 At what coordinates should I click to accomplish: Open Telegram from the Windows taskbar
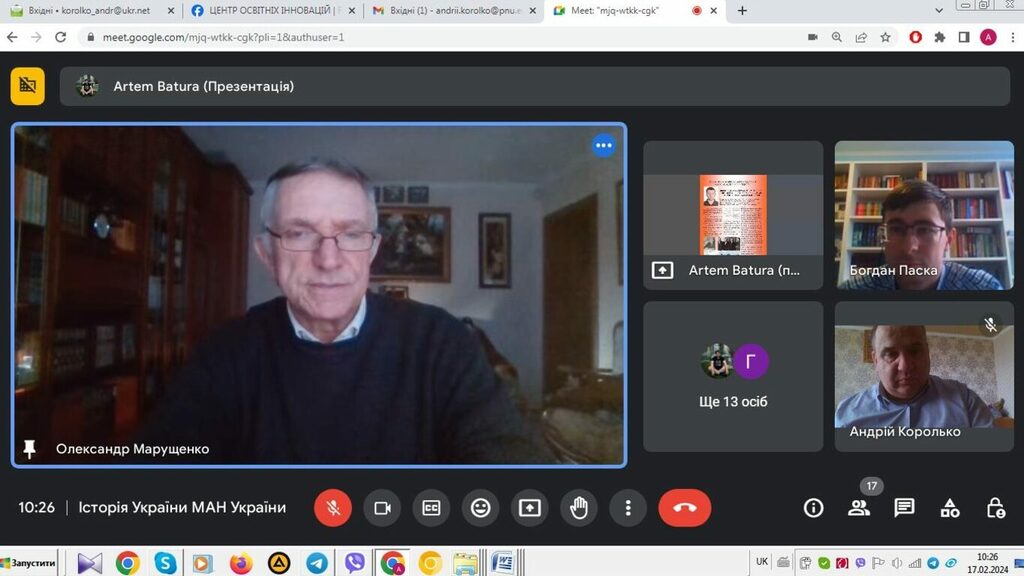coord(317,563)
